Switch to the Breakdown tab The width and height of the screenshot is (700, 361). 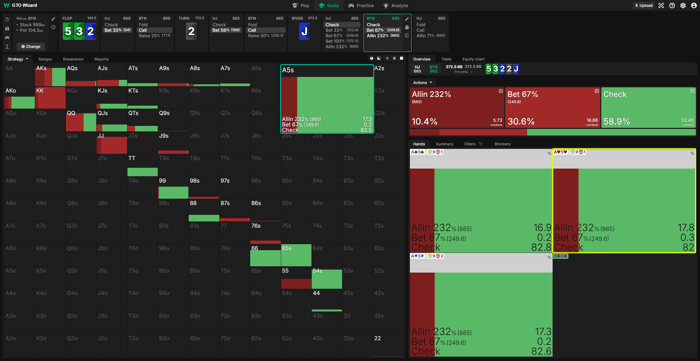[x=73, y=59]
